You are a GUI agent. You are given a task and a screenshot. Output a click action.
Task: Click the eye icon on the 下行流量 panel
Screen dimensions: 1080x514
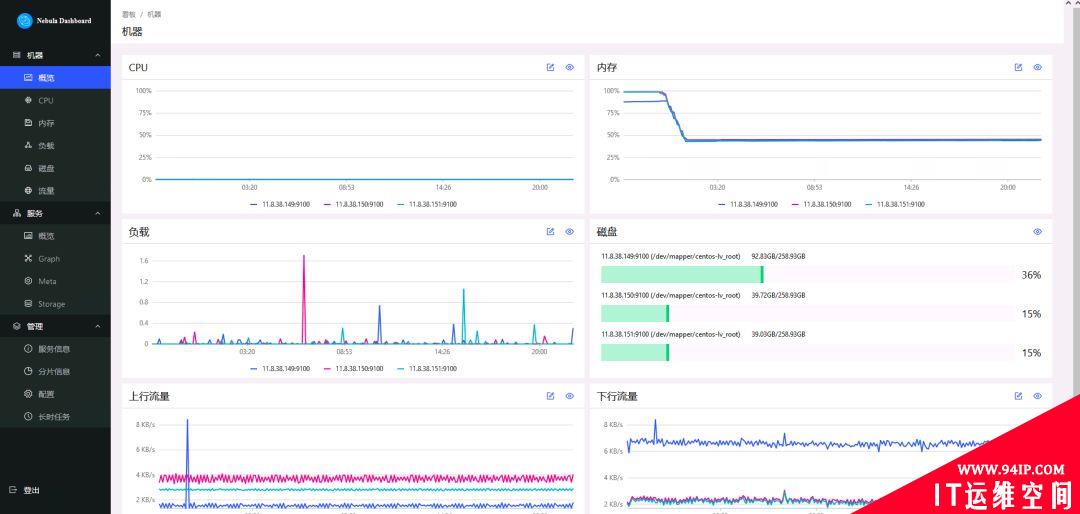click(x=1038, y=396)
